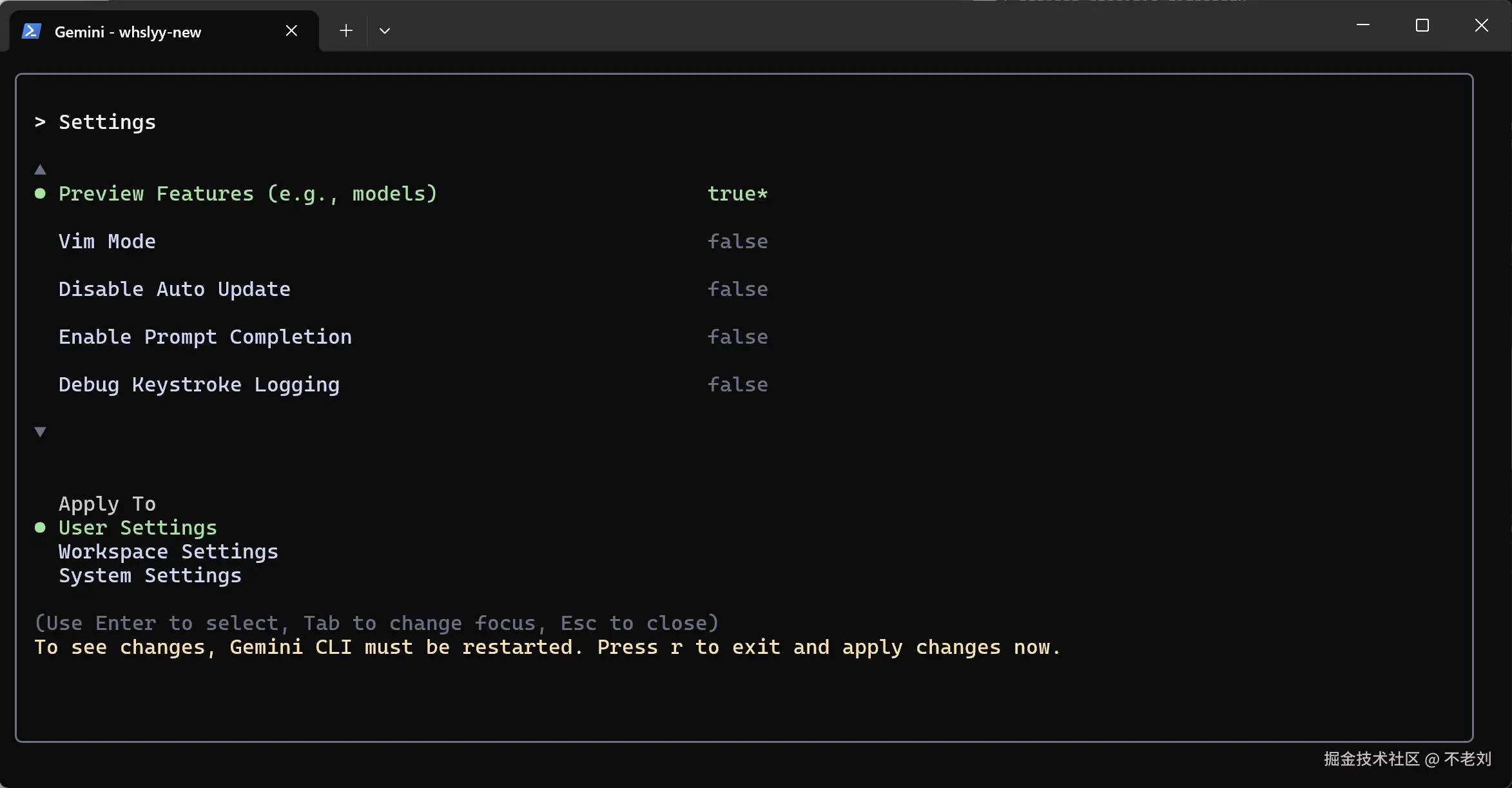This screenshot has height=788, width=1512.
Task: Select the Enable Prompt Completion setting
Action: coord(205,337)
